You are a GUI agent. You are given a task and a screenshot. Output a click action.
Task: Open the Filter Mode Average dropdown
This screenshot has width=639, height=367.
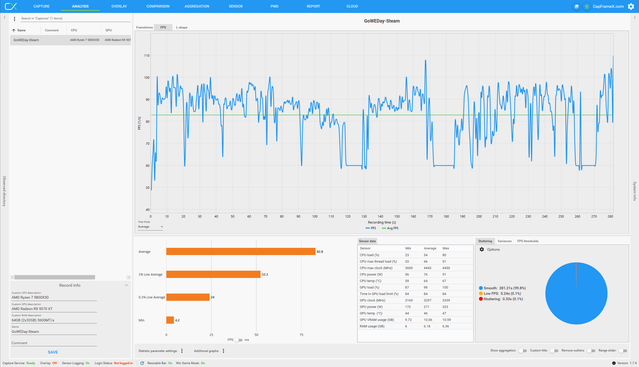click(x=150, y=227)
